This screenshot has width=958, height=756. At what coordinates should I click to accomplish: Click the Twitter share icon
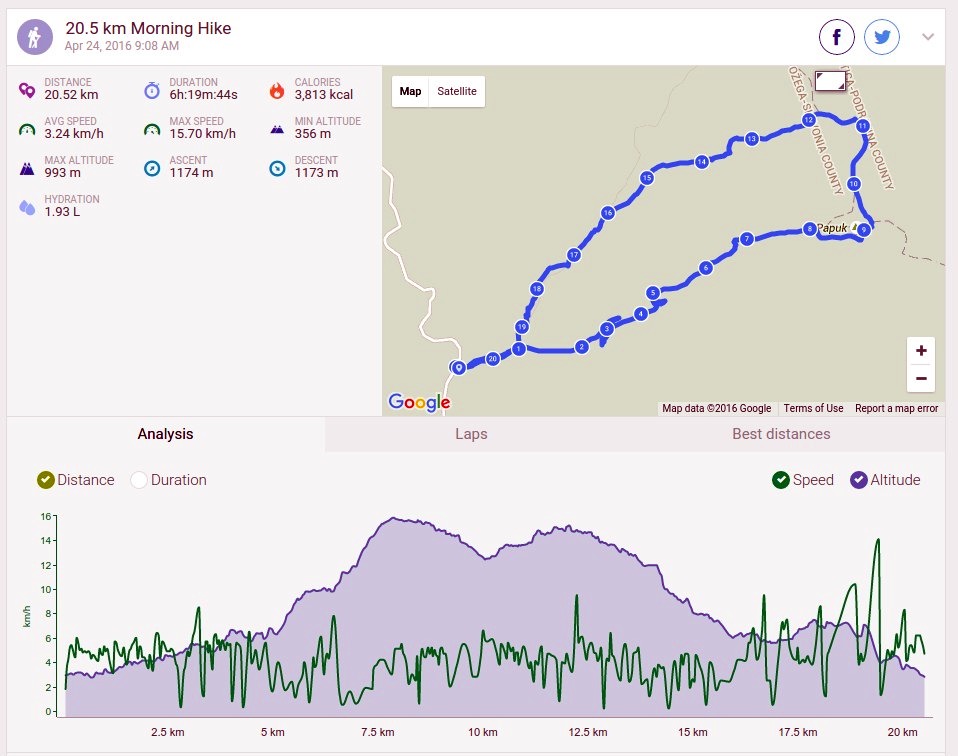tap(882, 37)
